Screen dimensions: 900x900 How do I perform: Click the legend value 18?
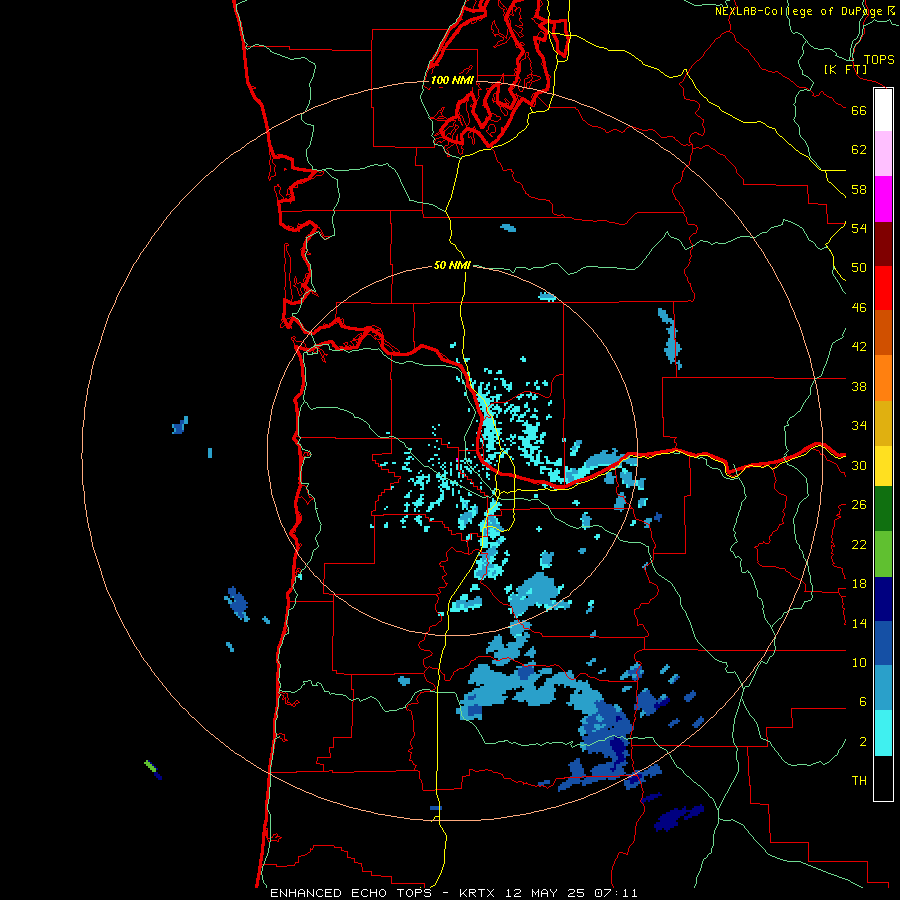[x=859, y=584]
